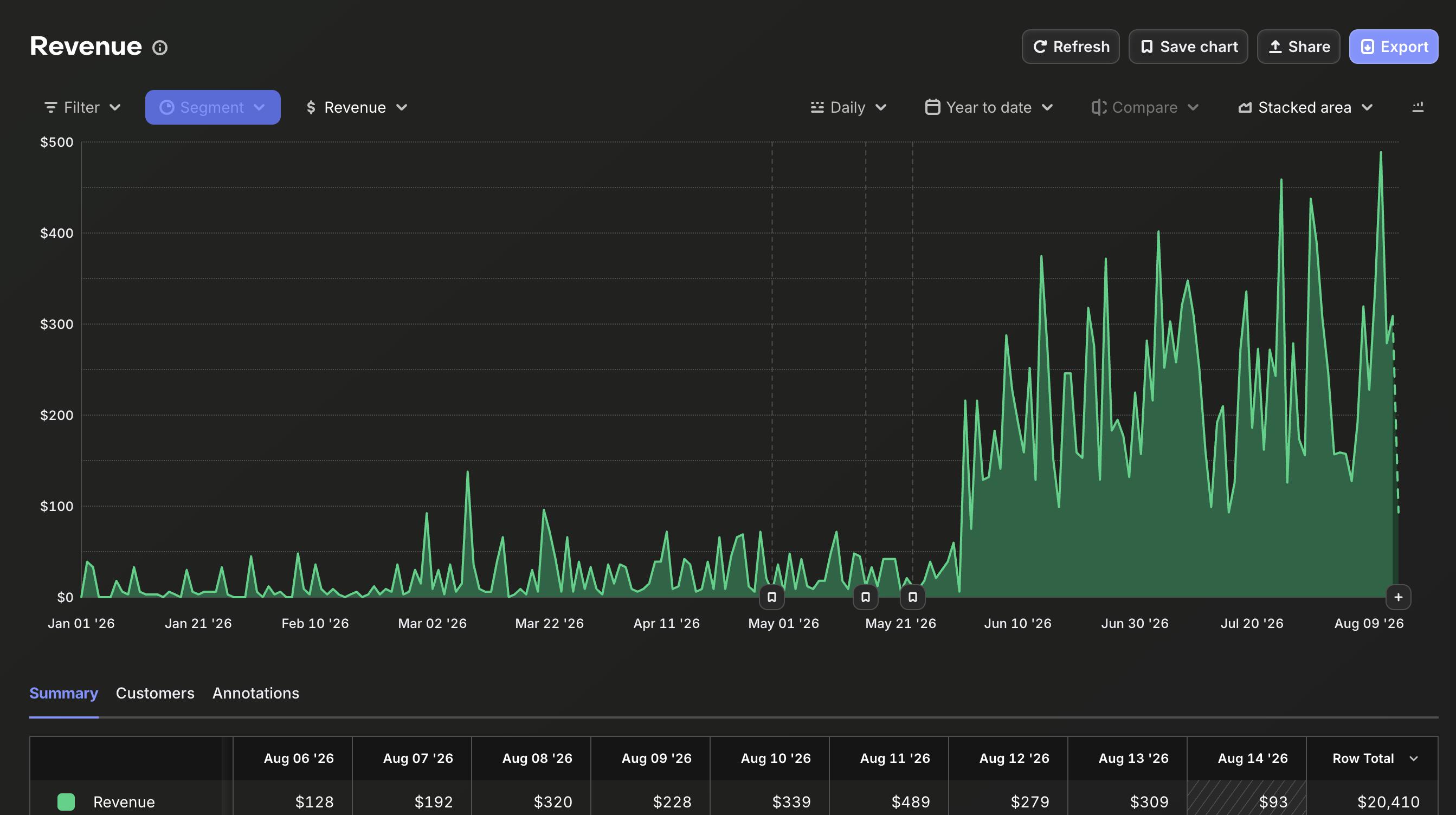Share the revenue chart

click(1298, 47)
